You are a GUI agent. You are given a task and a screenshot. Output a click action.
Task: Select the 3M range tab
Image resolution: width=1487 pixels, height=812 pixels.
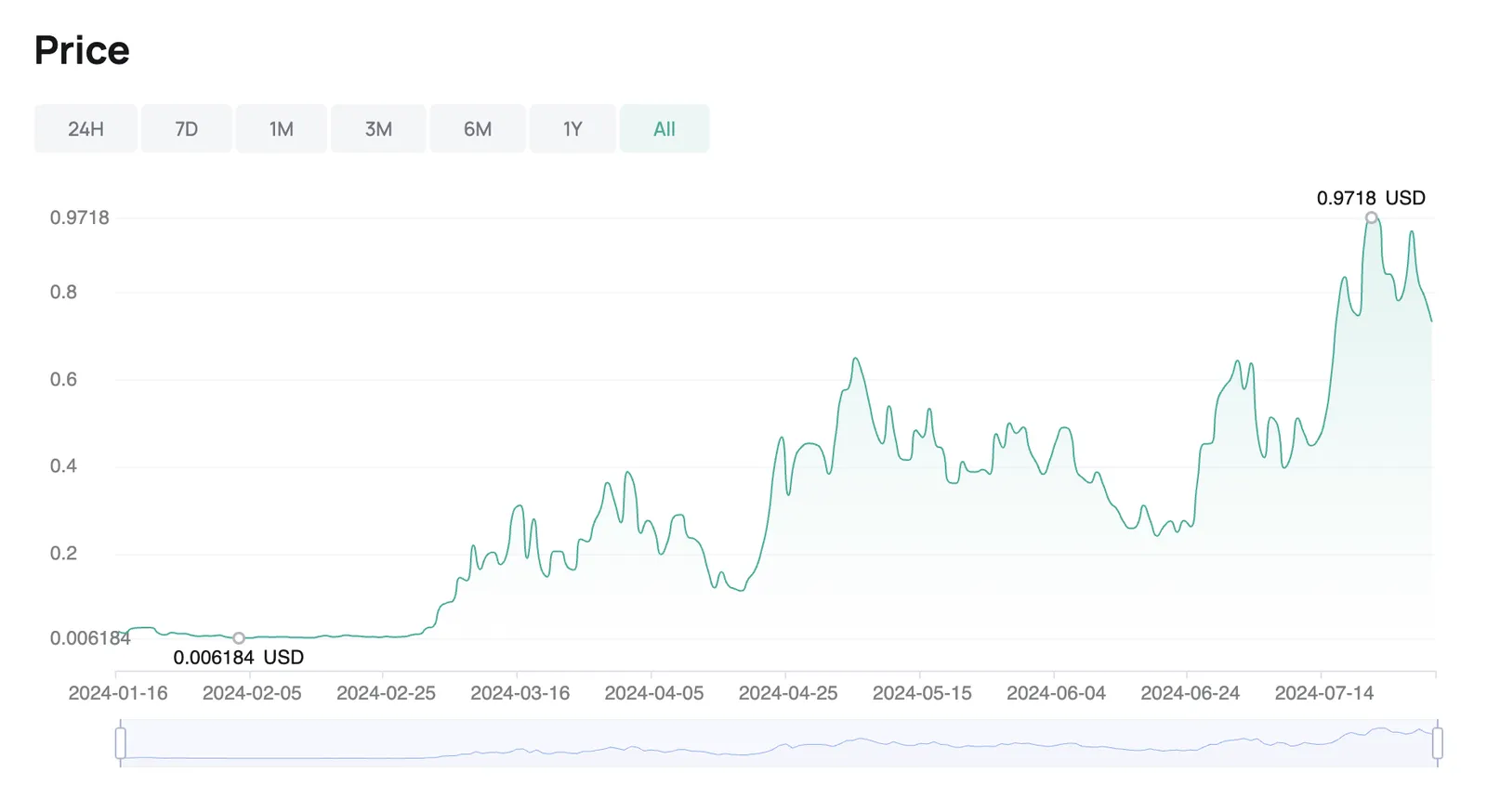378,129
